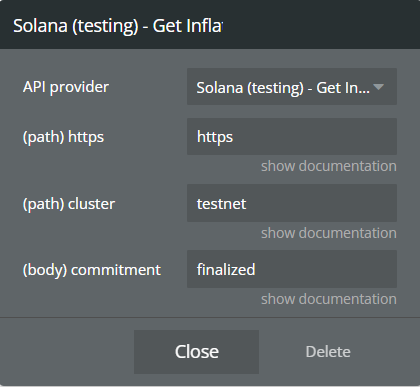Click the '(path) https' label

(x=63, y=137)
